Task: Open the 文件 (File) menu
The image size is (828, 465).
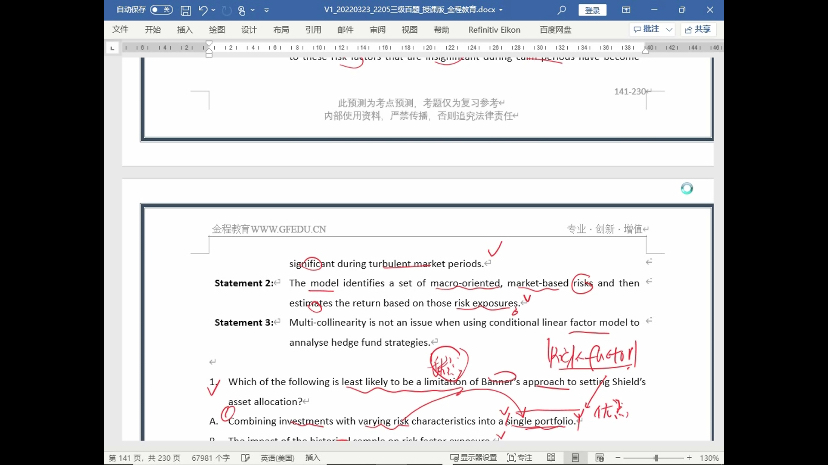Action: [120, 30]
